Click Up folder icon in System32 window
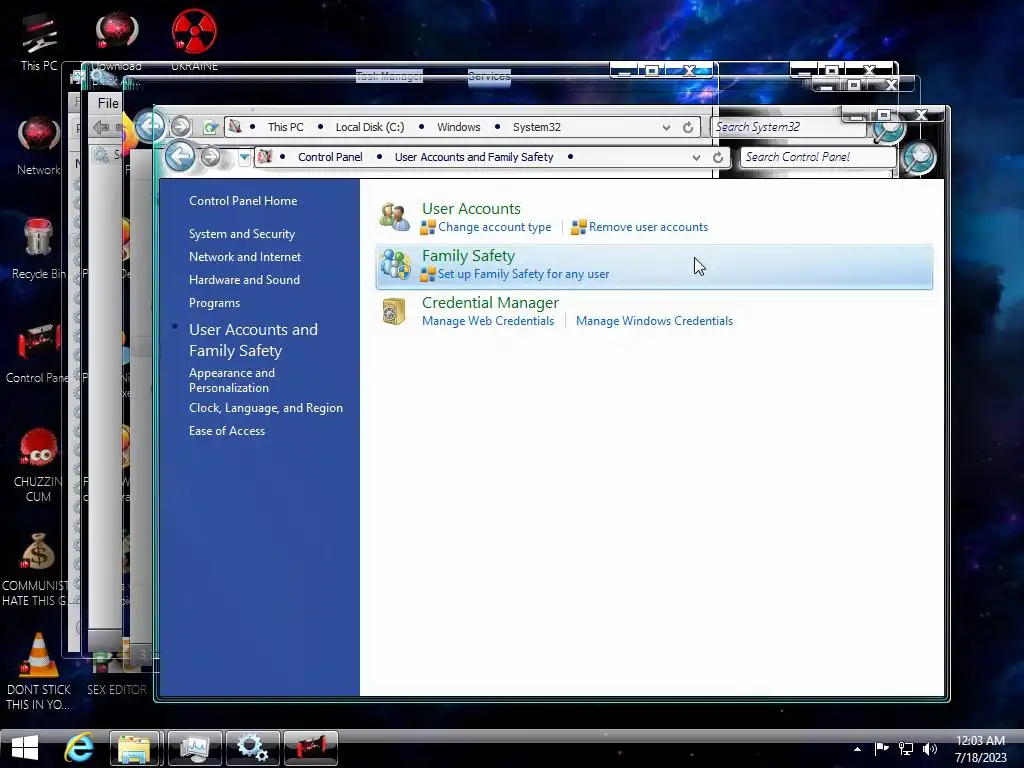The height and width of the screenshot is (768, 1024). pos(210,127)
